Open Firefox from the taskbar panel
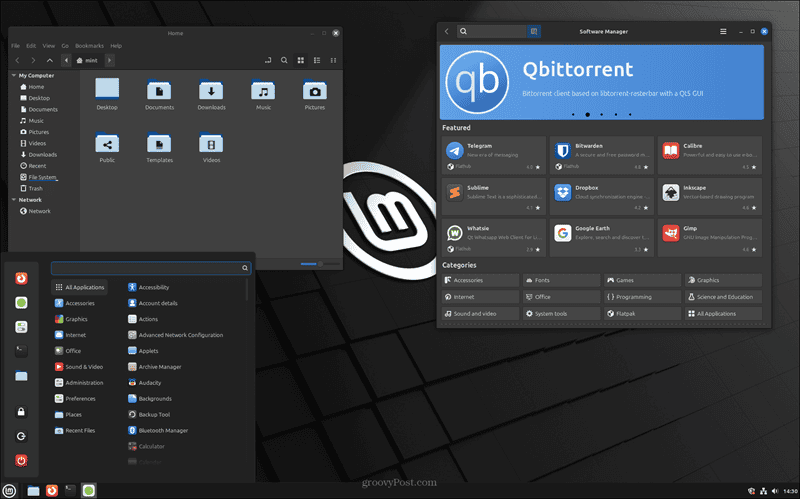This screenshot has width=800, height=499. (x=52, y=491)
